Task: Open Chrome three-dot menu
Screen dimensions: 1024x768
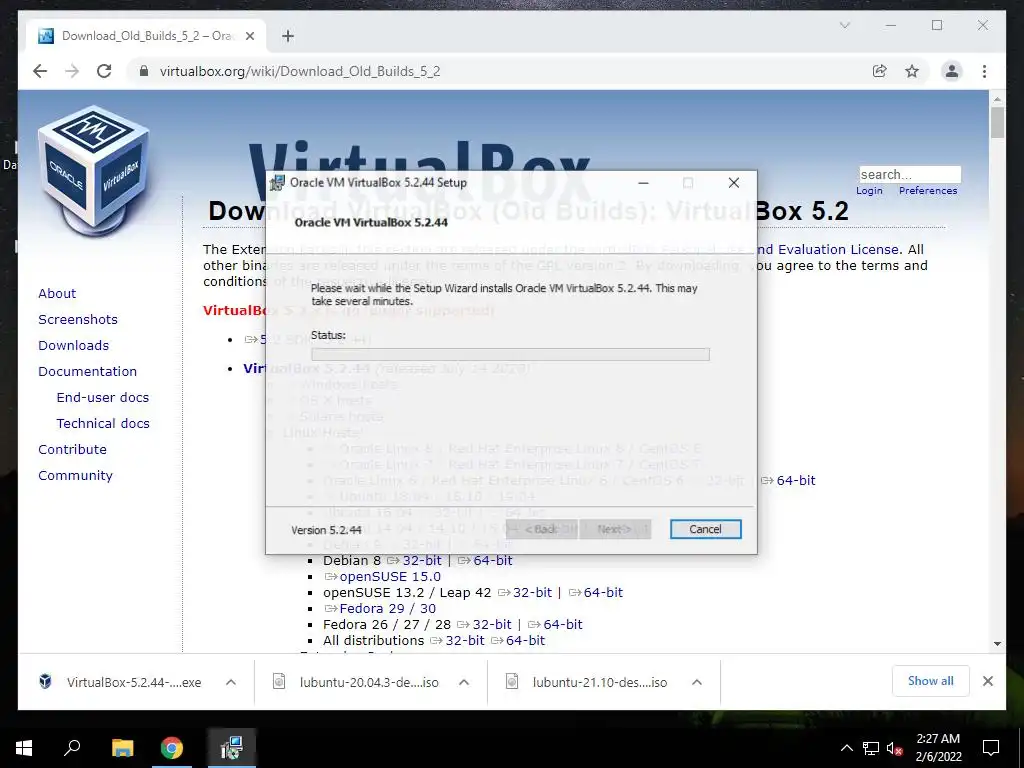Action: 984,71
